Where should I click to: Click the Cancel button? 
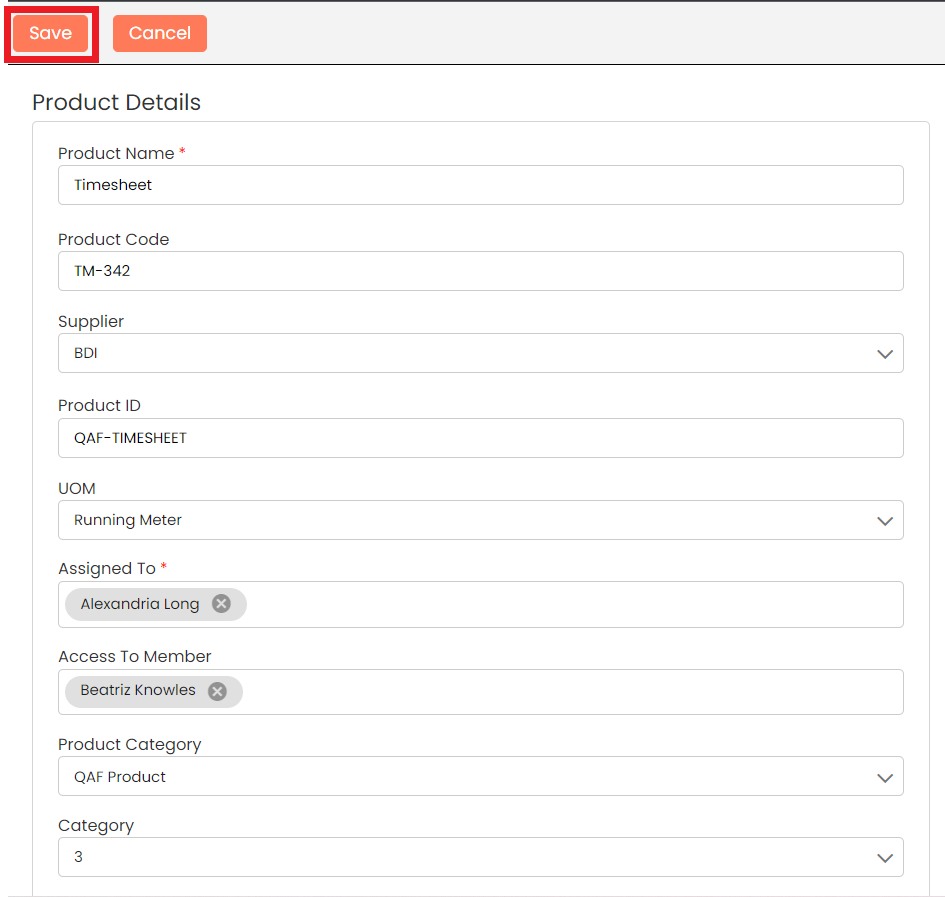(x=159, y=33)
